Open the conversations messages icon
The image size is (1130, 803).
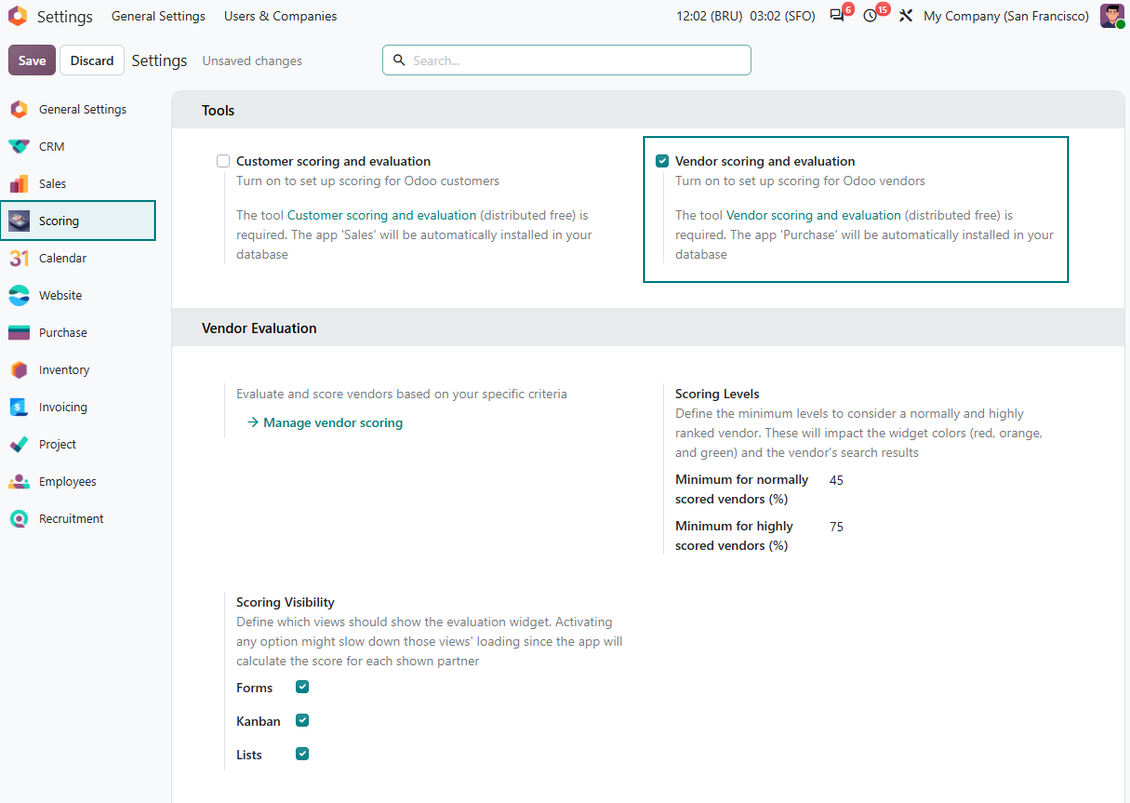(837, 16)
